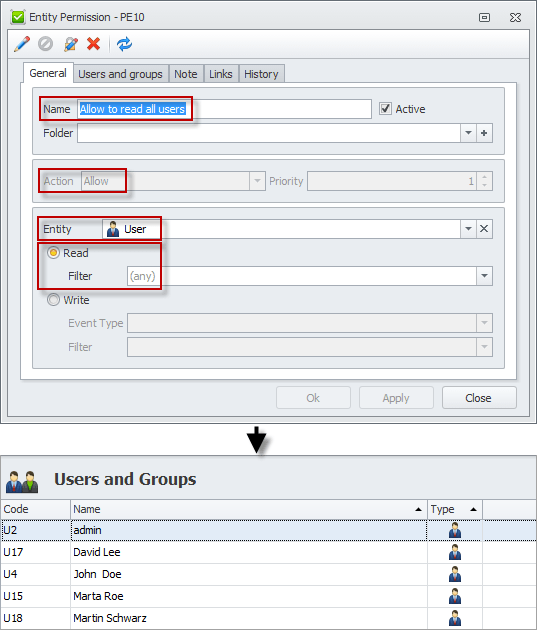Screen dimensions: 537x630
Task: Click the red X delete icon
Action: point(94,43)
